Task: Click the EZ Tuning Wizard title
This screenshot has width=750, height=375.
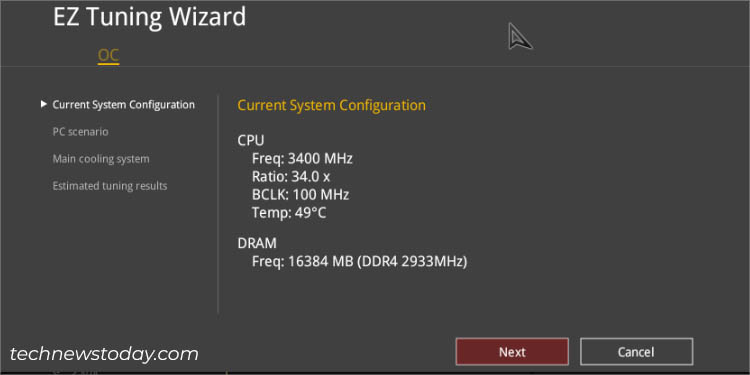Action: pos(149,17)
